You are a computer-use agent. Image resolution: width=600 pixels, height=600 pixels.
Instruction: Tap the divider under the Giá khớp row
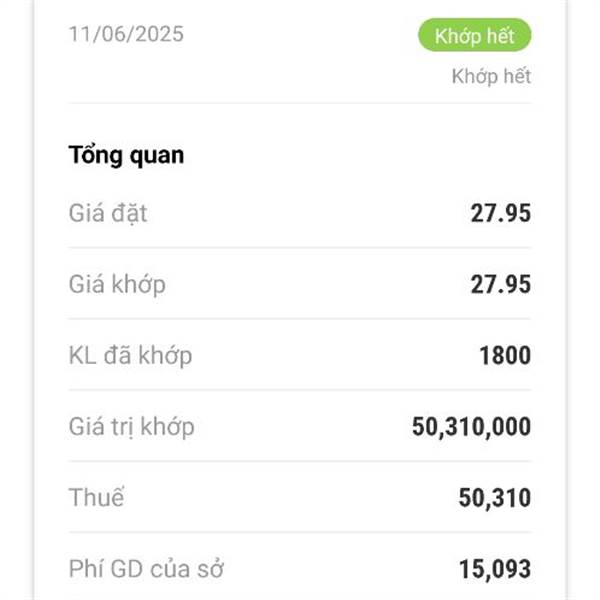coord(300,319)
